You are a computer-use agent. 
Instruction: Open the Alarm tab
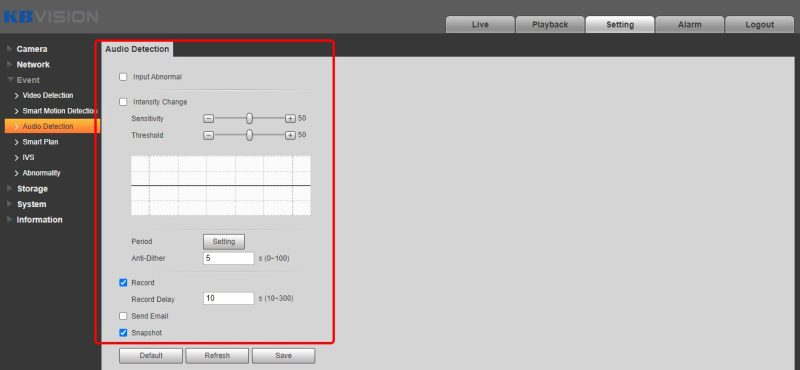click(690, 24)
